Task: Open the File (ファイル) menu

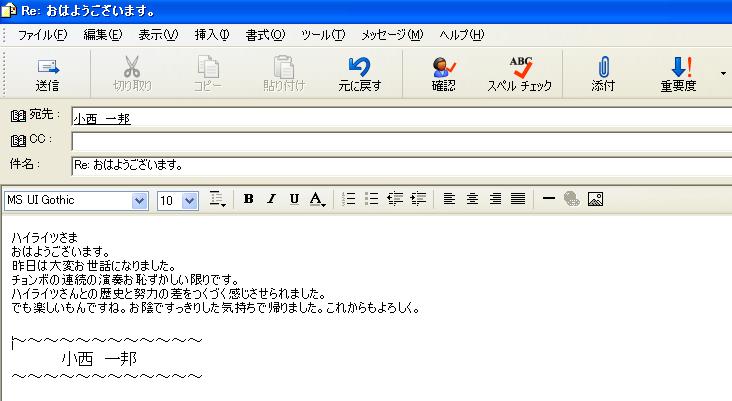Action: pos(42,35)
